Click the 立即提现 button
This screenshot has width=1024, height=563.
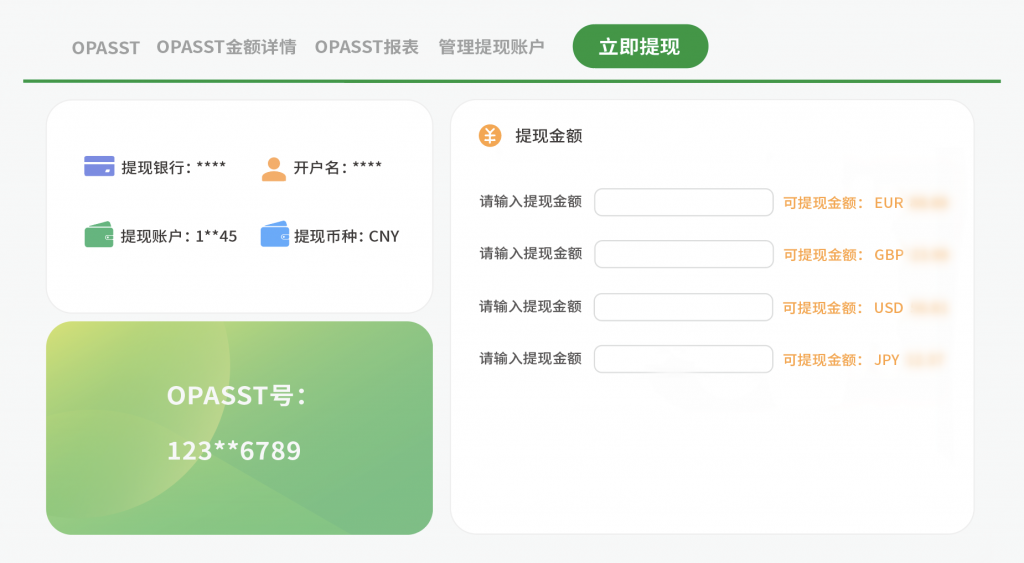tap(640, 46)
